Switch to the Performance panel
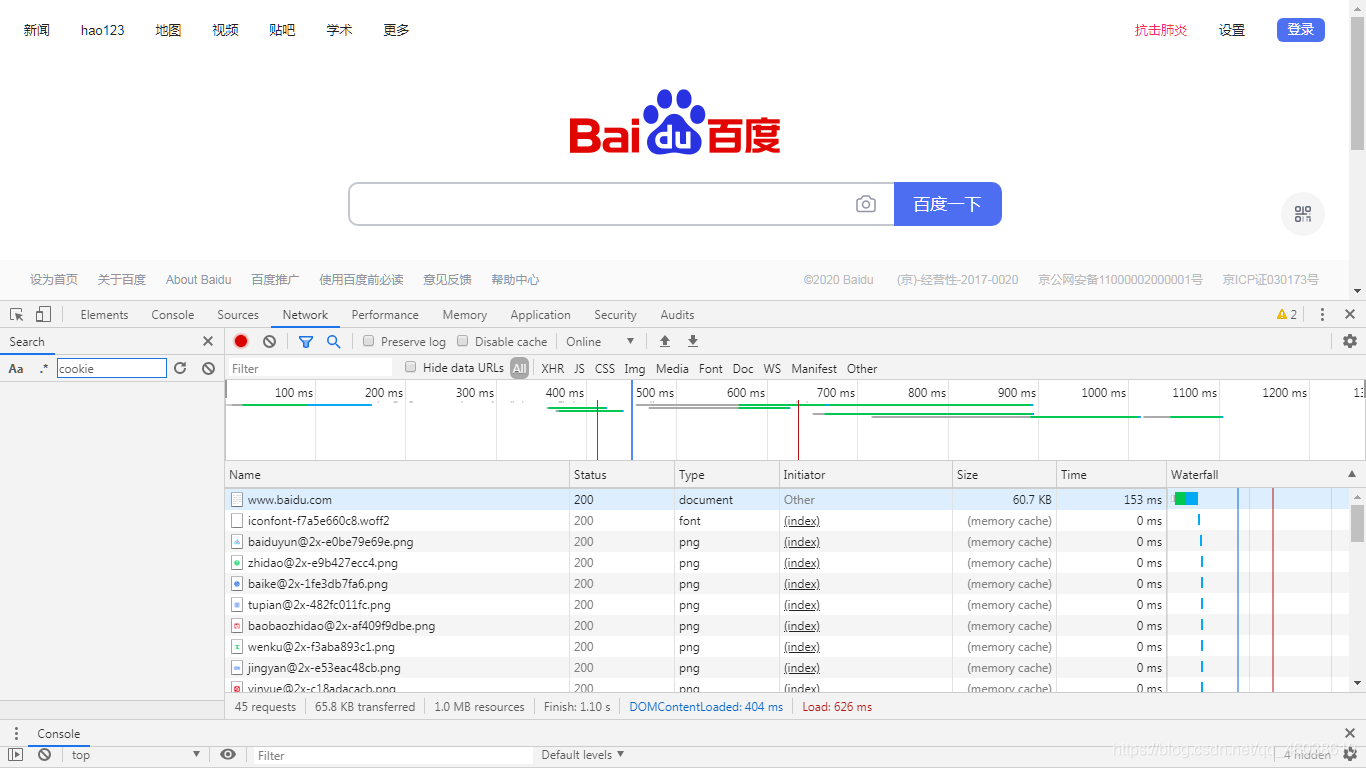Image resolution: width=1366 pixels, height=768 pixels. 384,314
